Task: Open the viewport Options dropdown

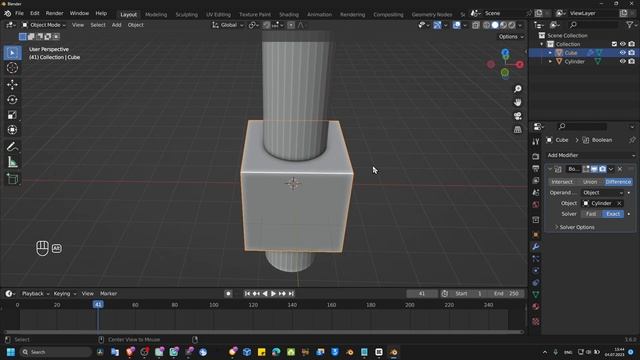Action: pos(511,37)
